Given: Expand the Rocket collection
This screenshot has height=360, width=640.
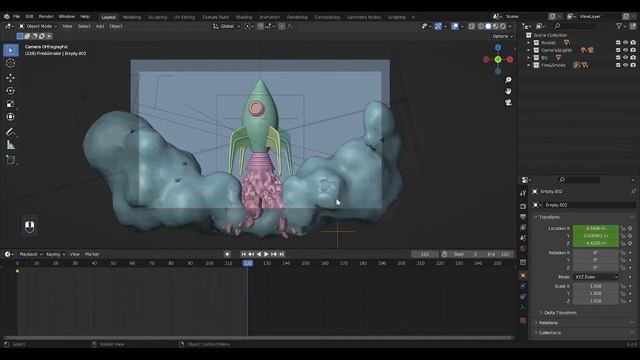Looking at the screenshot, I should (x=529, y=42).
